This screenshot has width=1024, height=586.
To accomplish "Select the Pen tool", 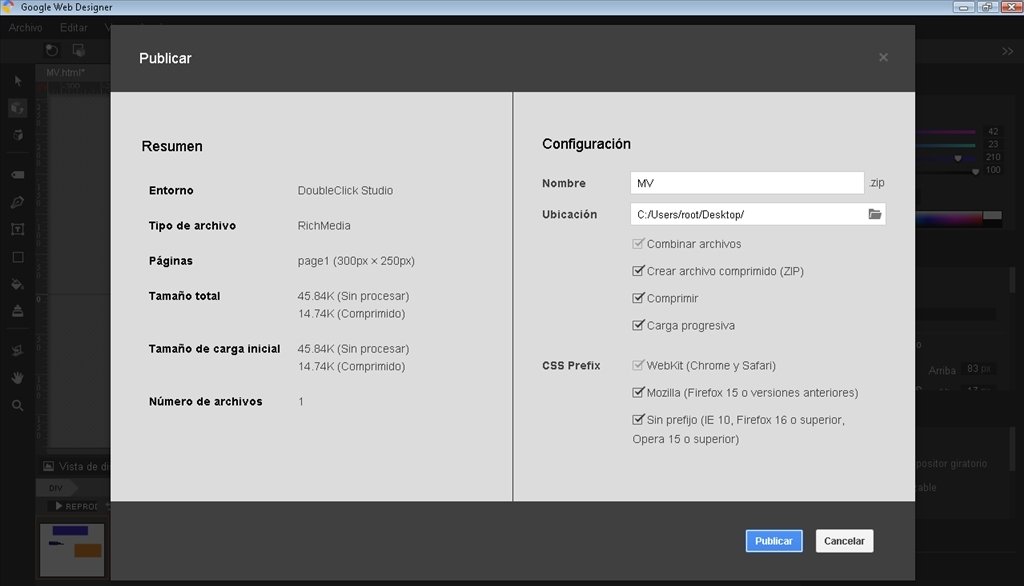I will (18, 202).
